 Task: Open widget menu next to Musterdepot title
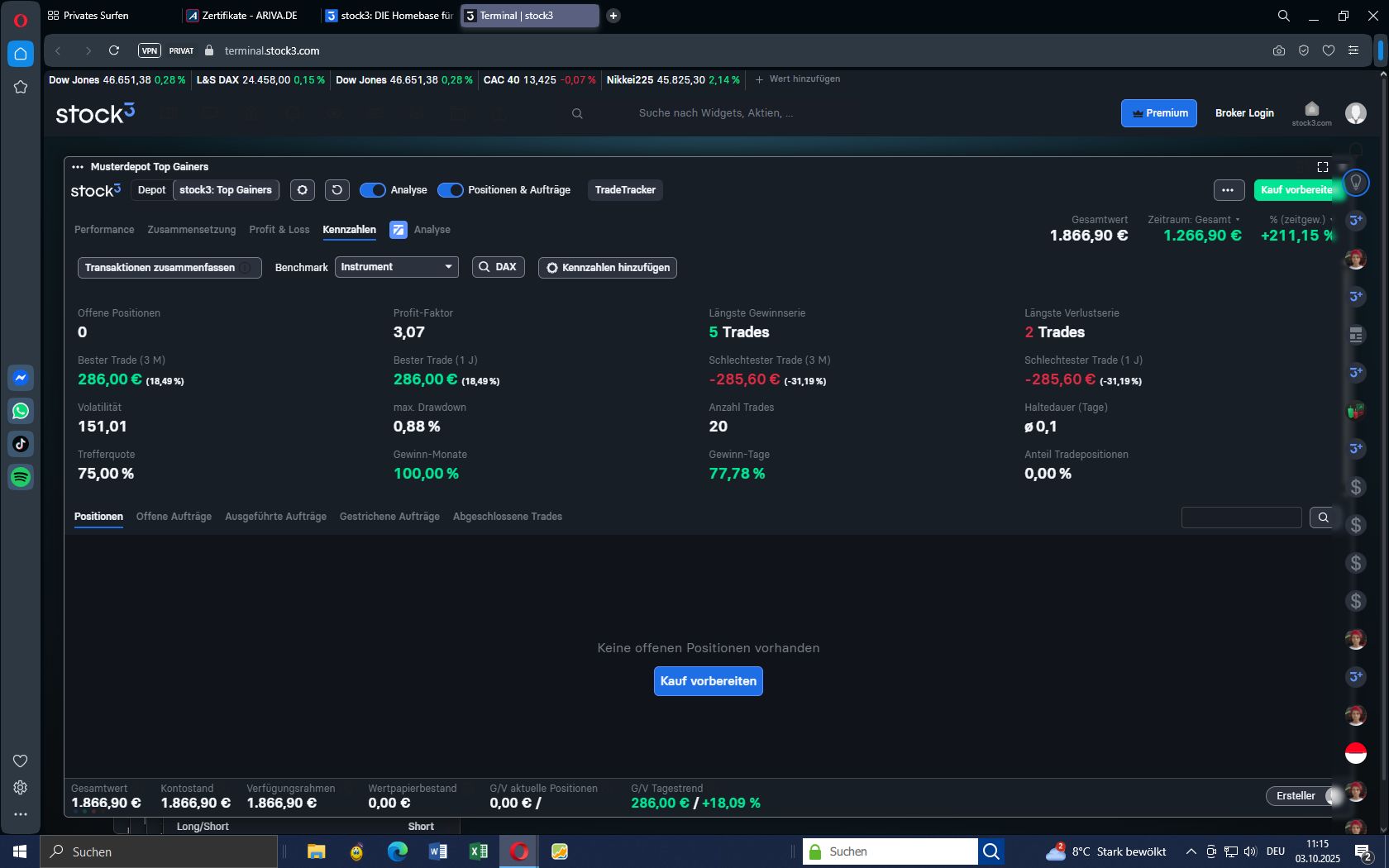(78, 167)
